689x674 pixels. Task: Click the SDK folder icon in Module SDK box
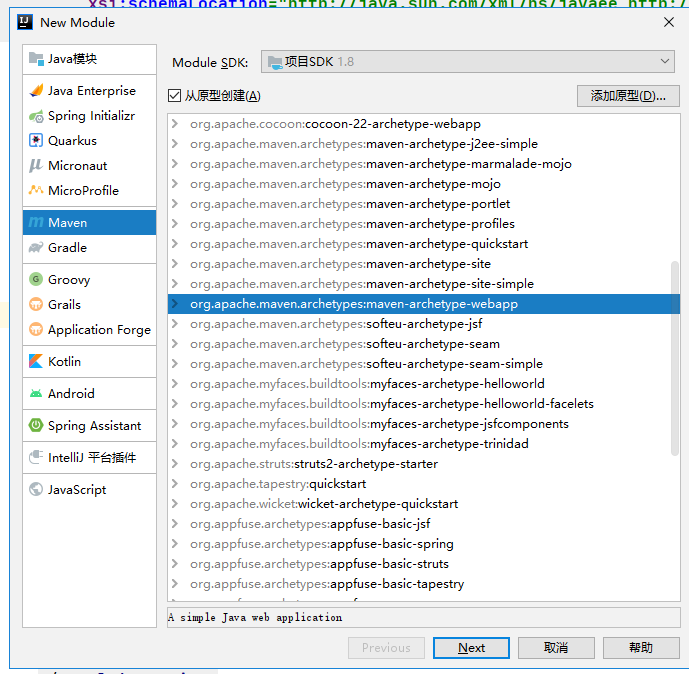click(275, 62)
